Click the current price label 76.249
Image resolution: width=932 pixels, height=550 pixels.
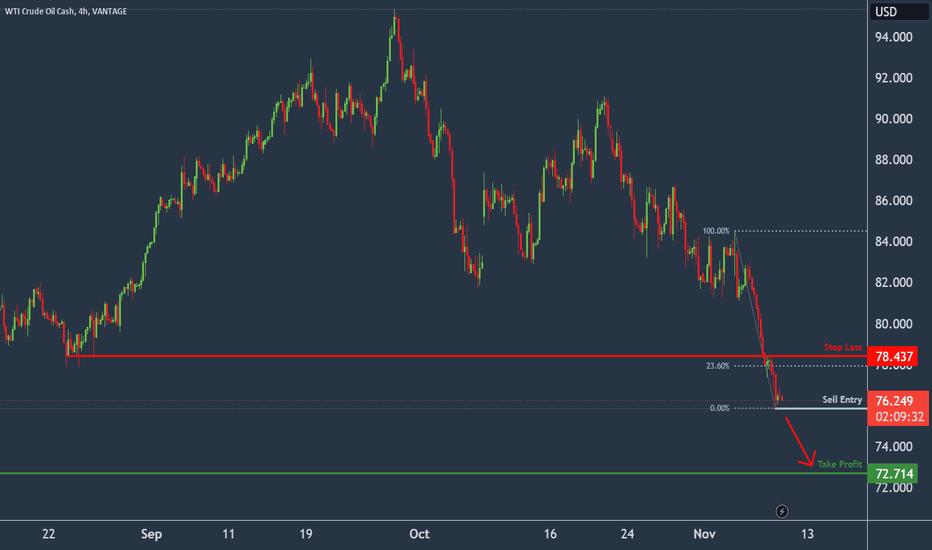tap(894, 401)
